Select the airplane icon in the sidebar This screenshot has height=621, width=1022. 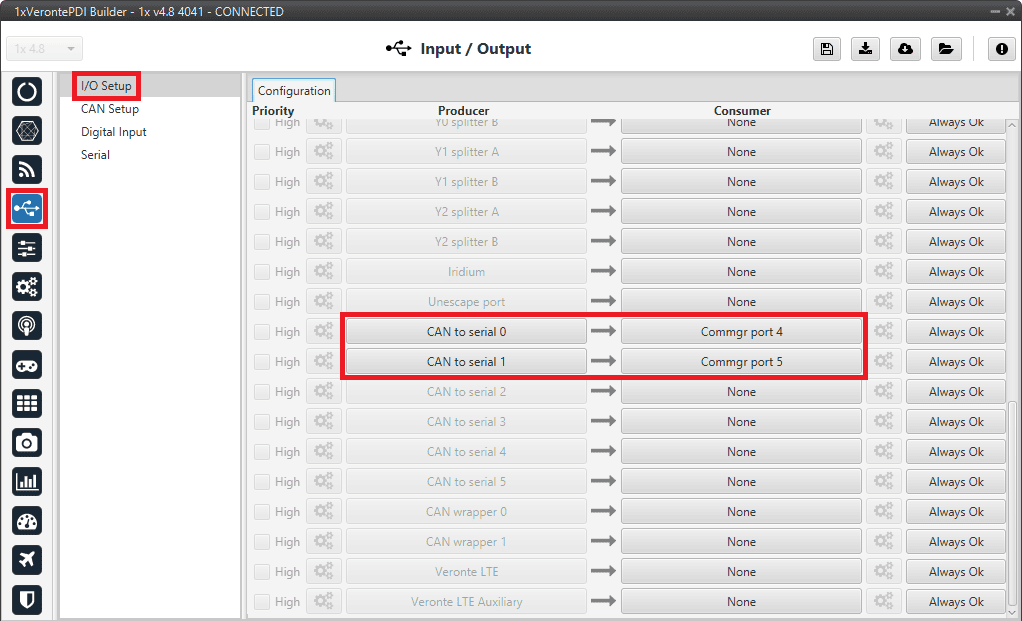coord(27,559)
